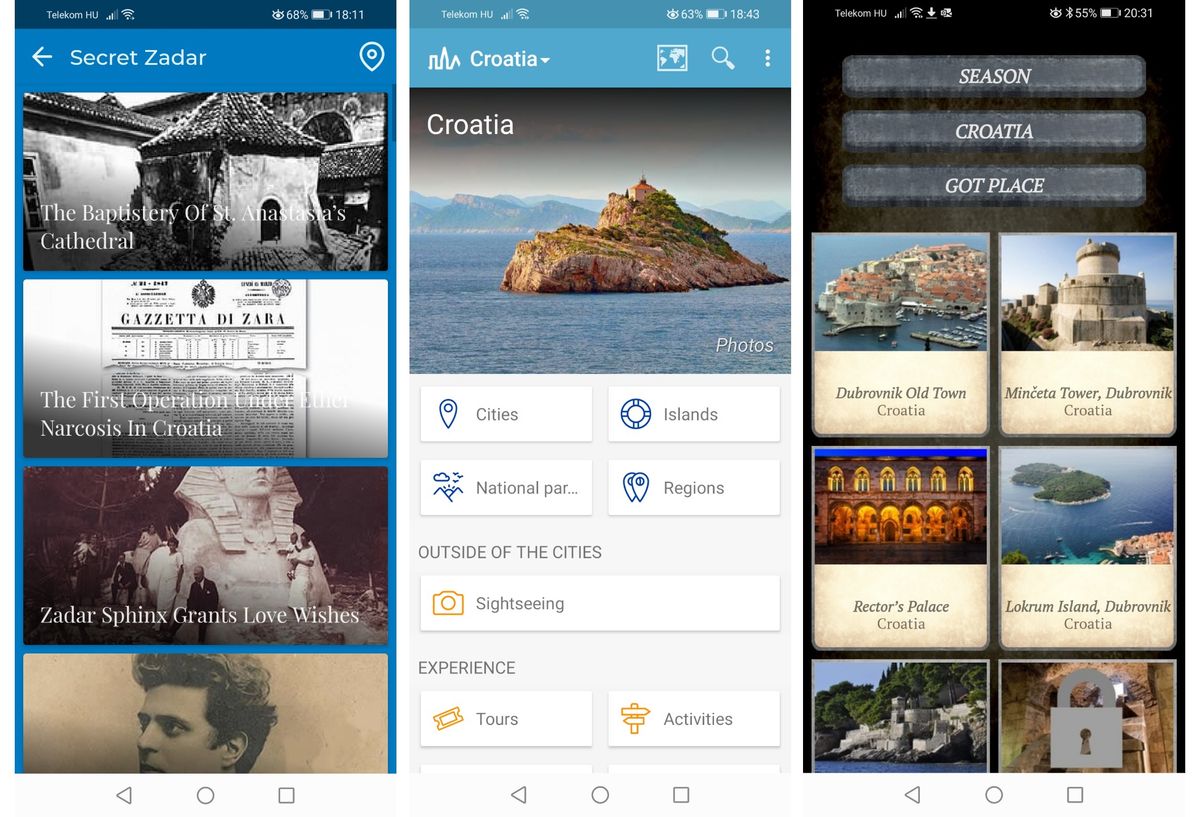Open the Dubrovnik Old Town card
Viewport: 1200px width, 817px height.
click(901, 334)
